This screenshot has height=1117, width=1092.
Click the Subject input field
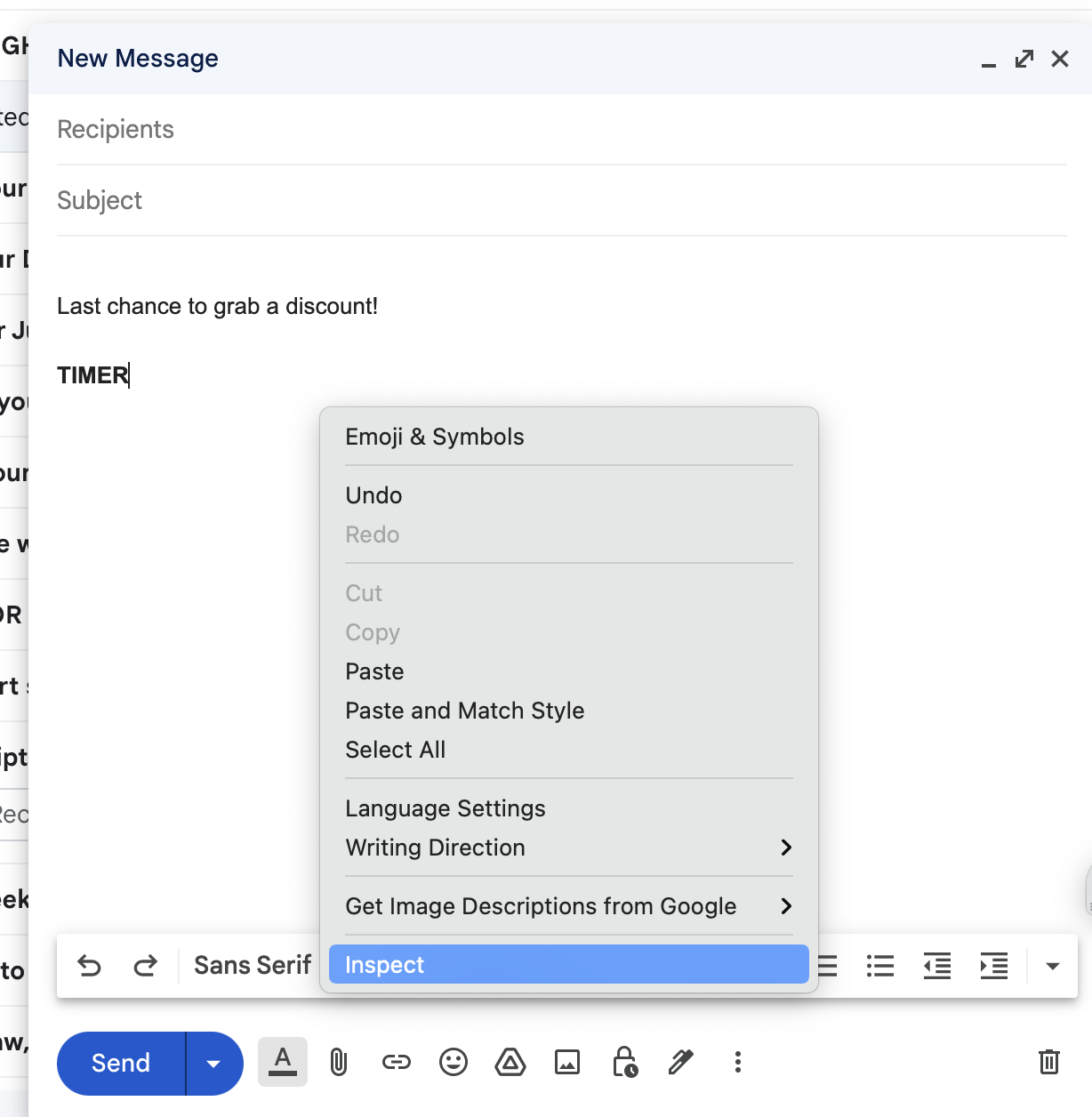[x=560, y=201]
